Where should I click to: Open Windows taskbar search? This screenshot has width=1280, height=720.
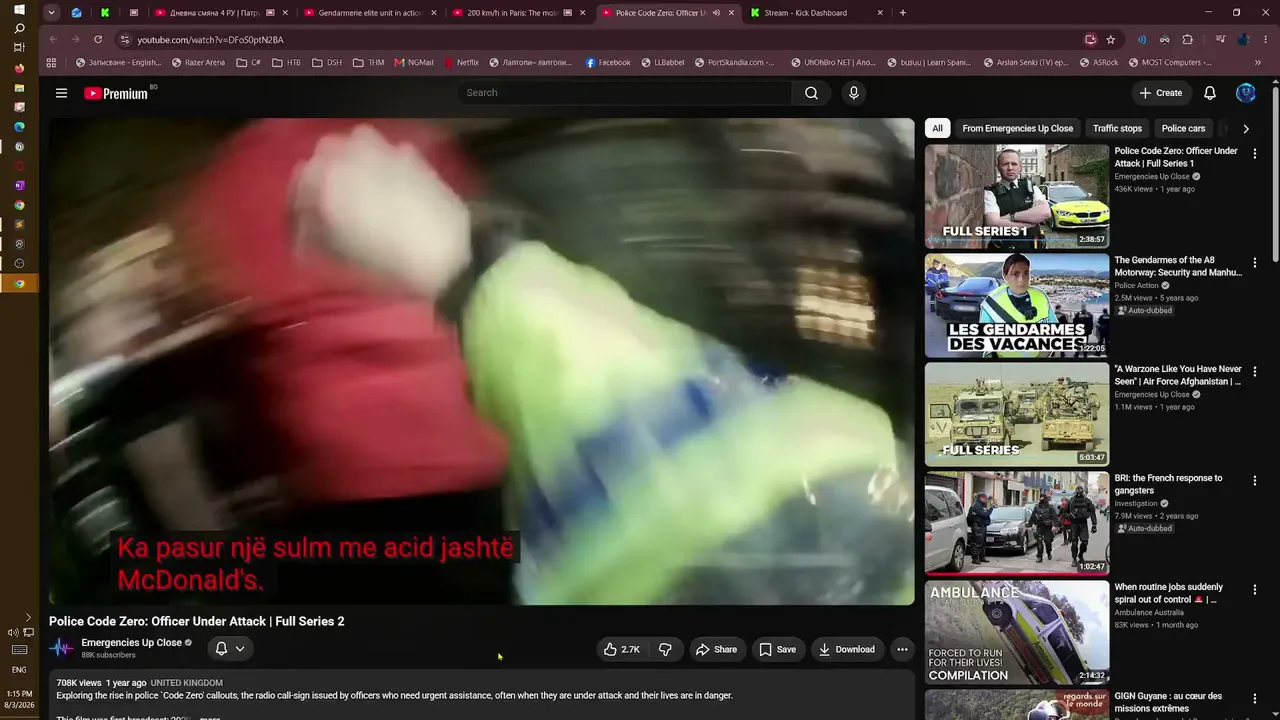(x=19, y=28)
